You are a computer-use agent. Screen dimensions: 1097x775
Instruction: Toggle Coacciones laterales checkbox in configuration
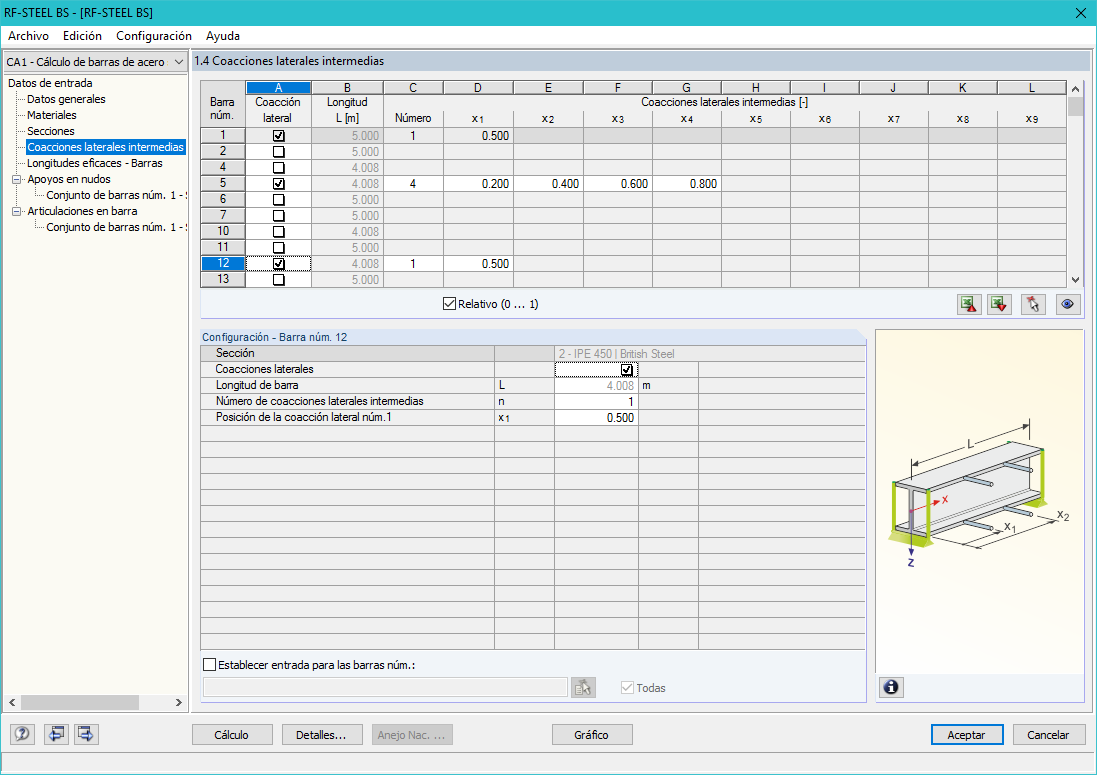tap(627, 369)
